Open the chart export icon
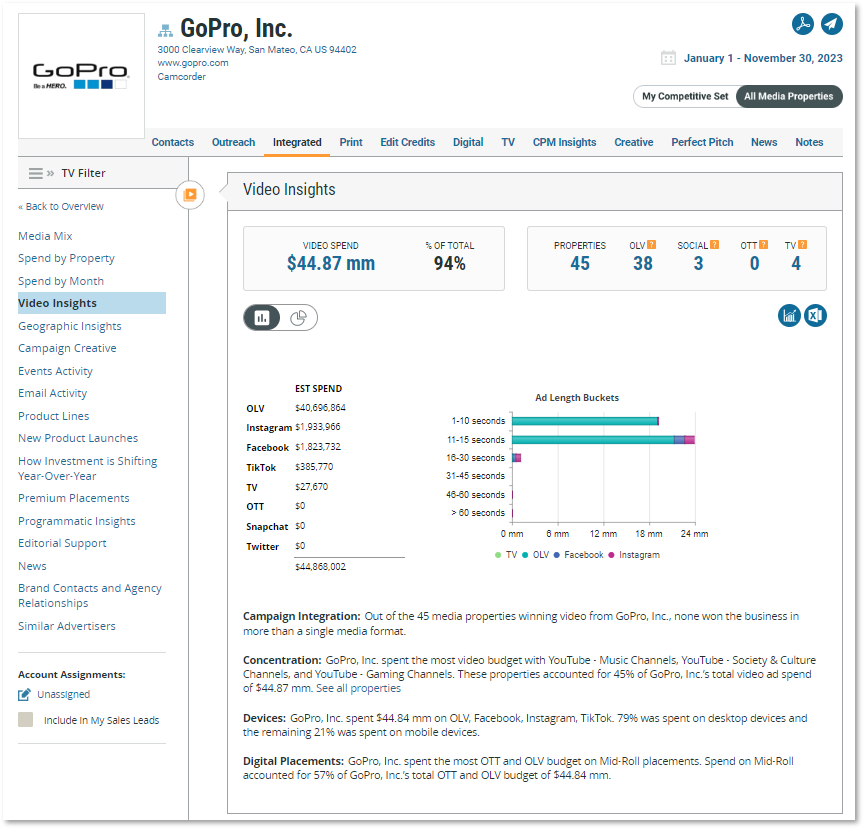The height and width of the screenshot is (829, 864). pyautogui.click(x=789, y=316)
